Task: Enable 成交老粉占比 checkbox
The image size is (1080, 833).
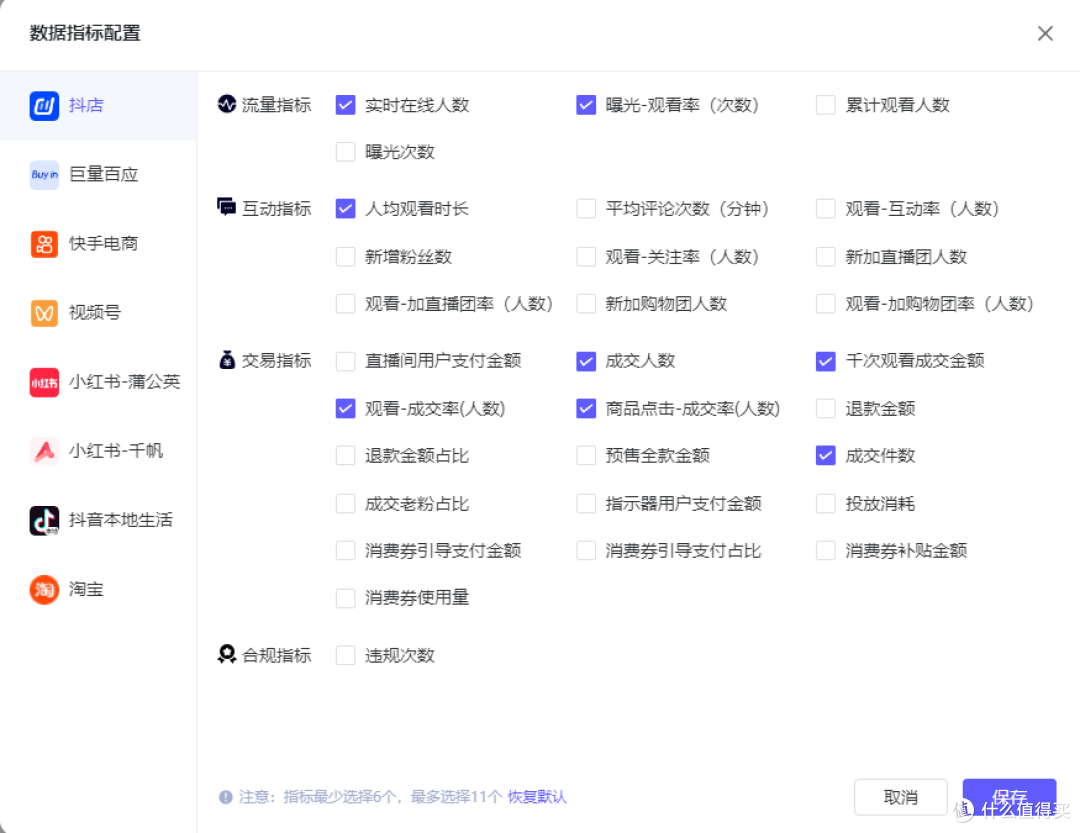Action: pyautogui.click(x=345, y=503)
